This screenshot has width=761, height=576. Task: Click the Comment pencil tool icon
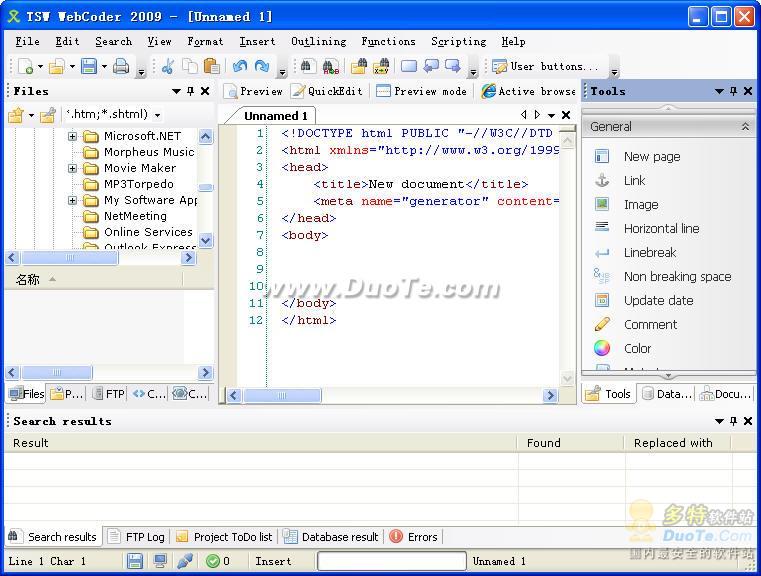click(x=602, y=324)
